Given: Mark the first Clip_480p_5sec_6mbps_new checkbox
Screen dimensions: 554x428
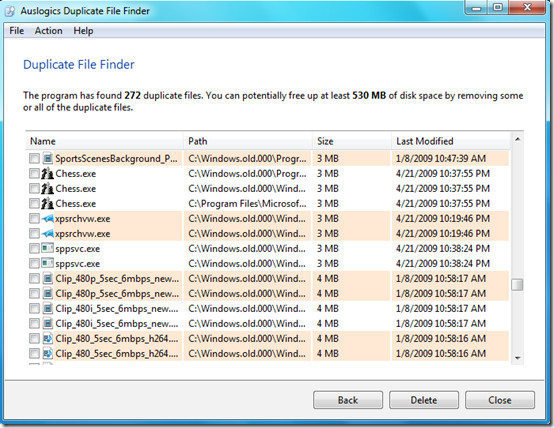Looking at the screenshot, I should (x=34, y=279).
